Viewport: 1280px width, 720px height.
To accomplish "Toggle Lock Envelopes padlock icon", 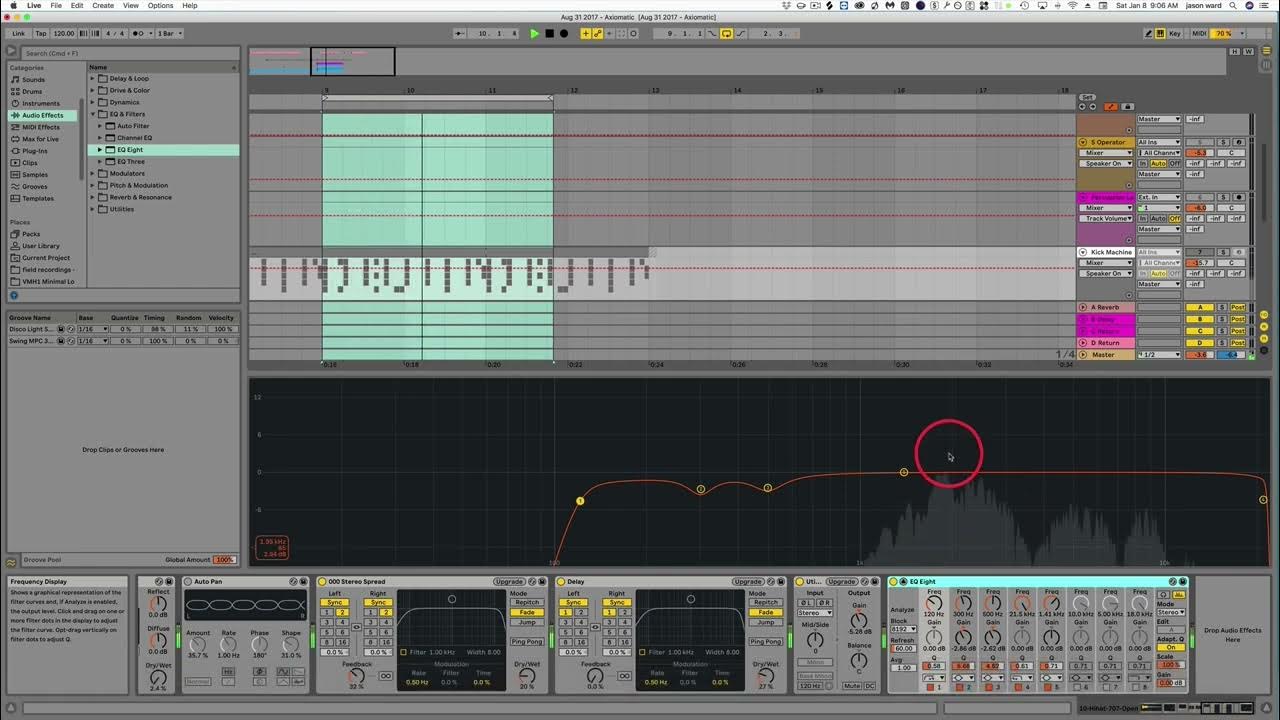I will click(x=1128, y=106).
